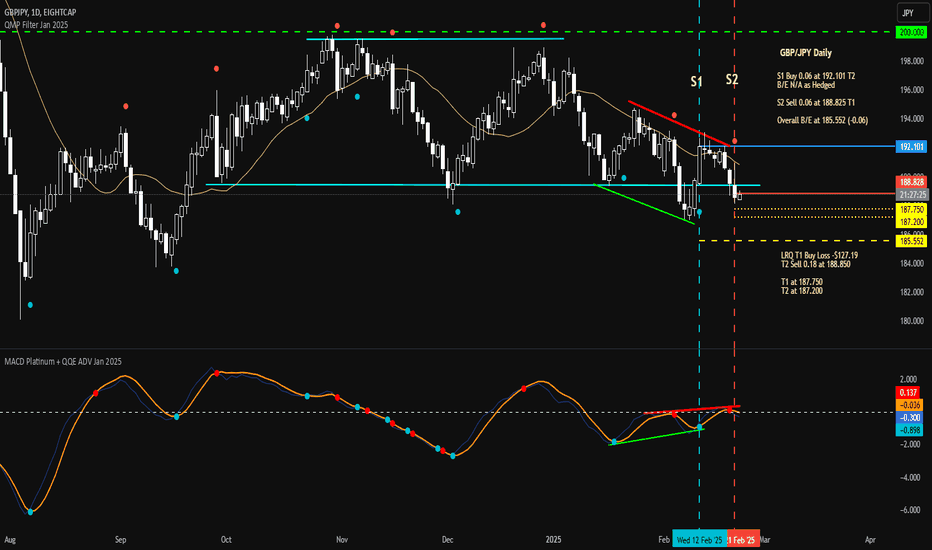Click the orange -0.036 indicator value label
The image size is (932, 550).
[909, 405]
